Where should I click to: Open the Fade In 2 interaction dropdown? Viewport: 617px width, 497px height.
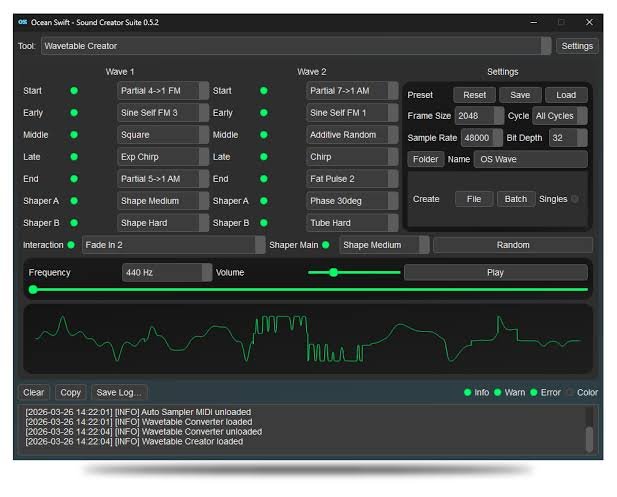[x=174, y=245]
